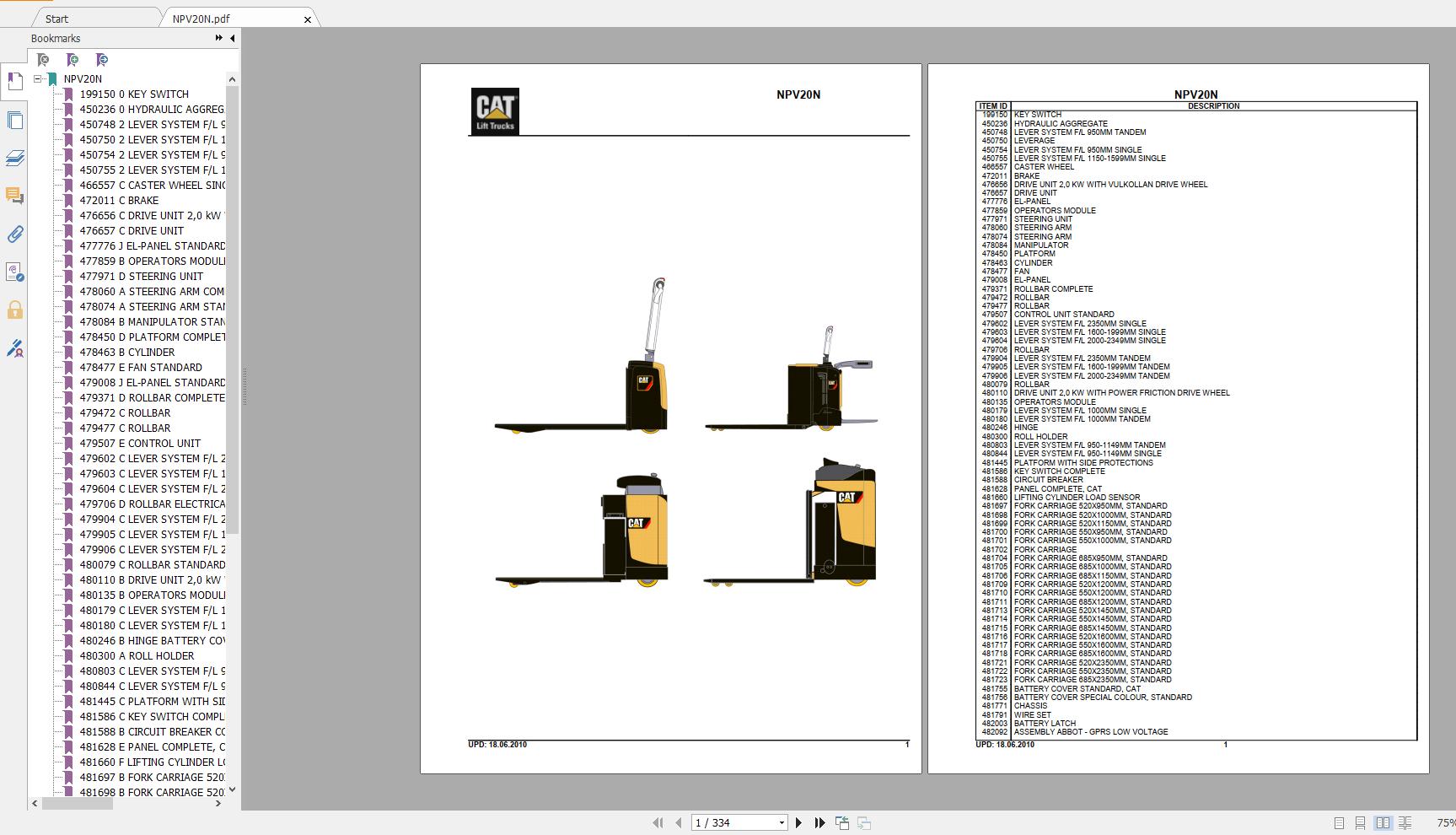Viewport: 1456px width, 835px height.
Task: Click the Bookmarks panel title
Action: (x=56, y=38)
